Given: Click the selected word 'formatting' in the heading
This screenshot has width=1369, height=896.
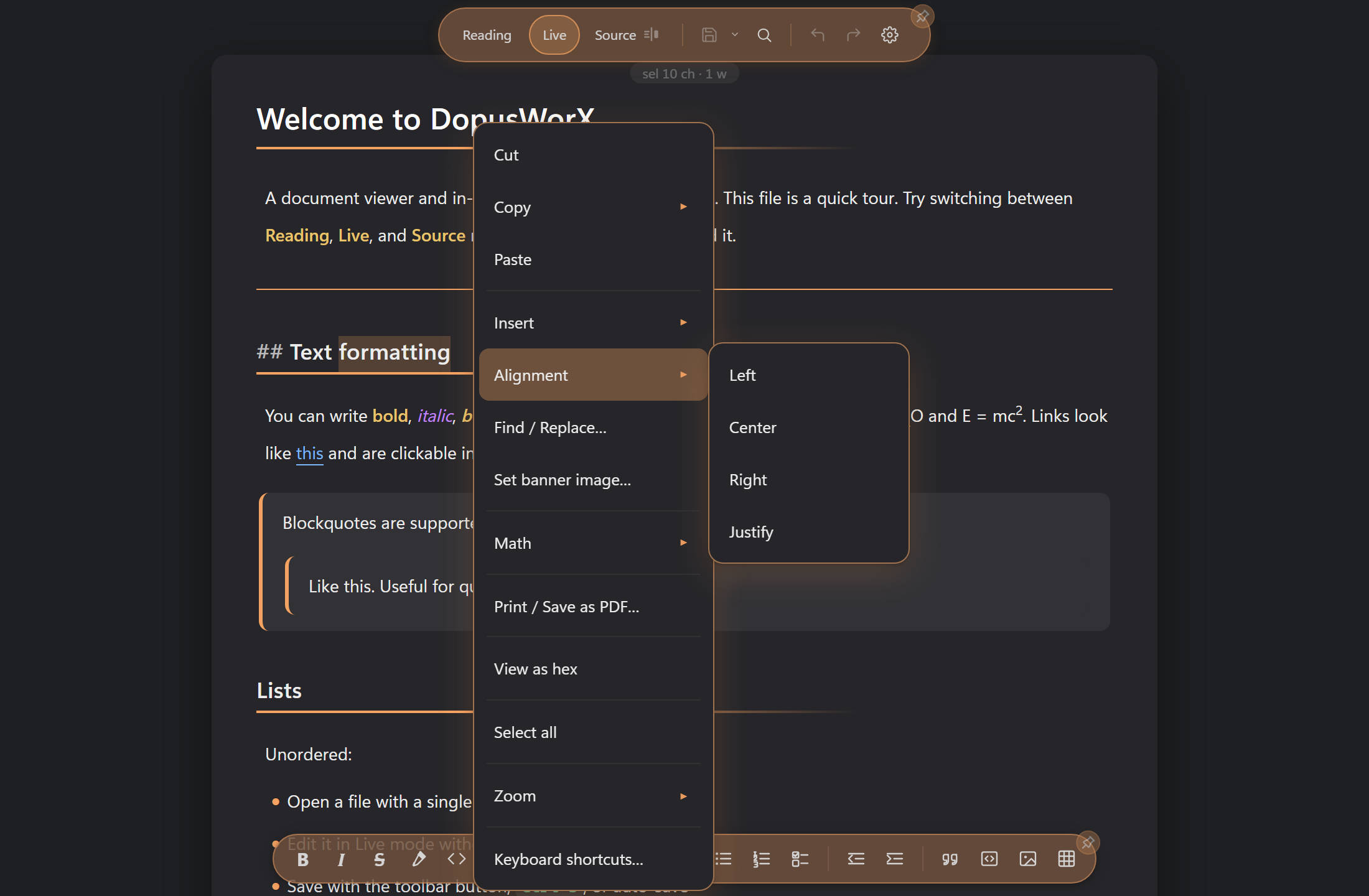Looking at the screenshot, I should click(395, 352).
